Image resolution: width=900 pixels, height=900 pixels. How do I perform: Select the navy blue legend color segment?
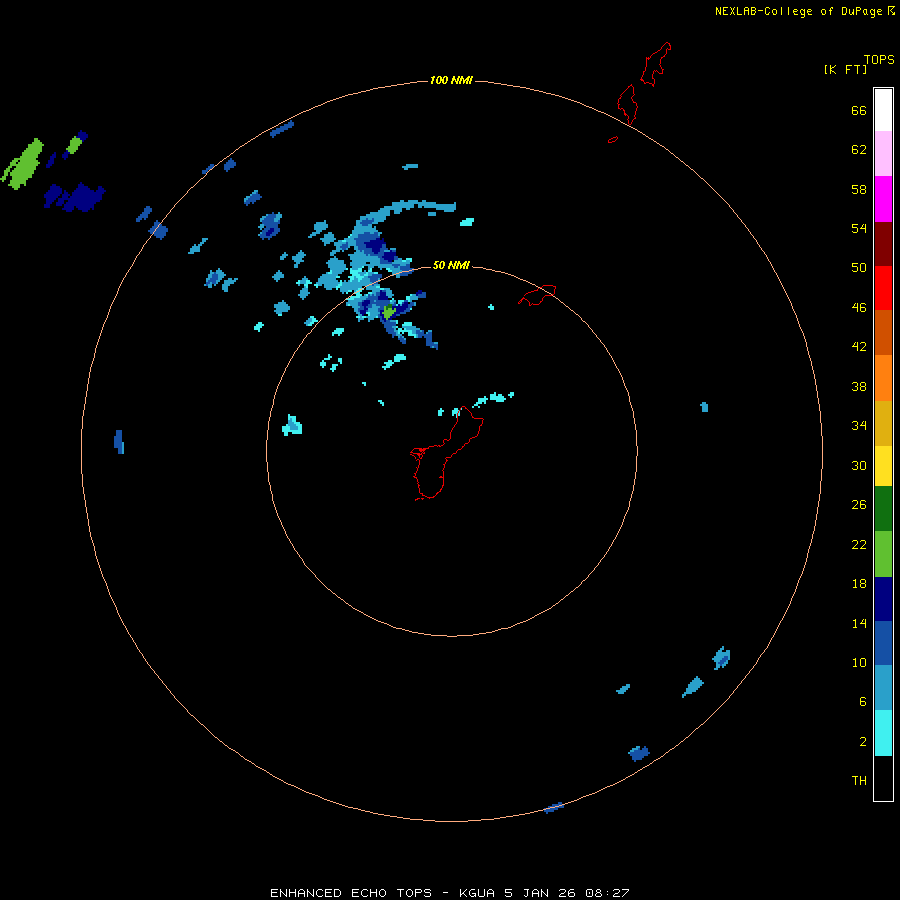tap(883, 599)
